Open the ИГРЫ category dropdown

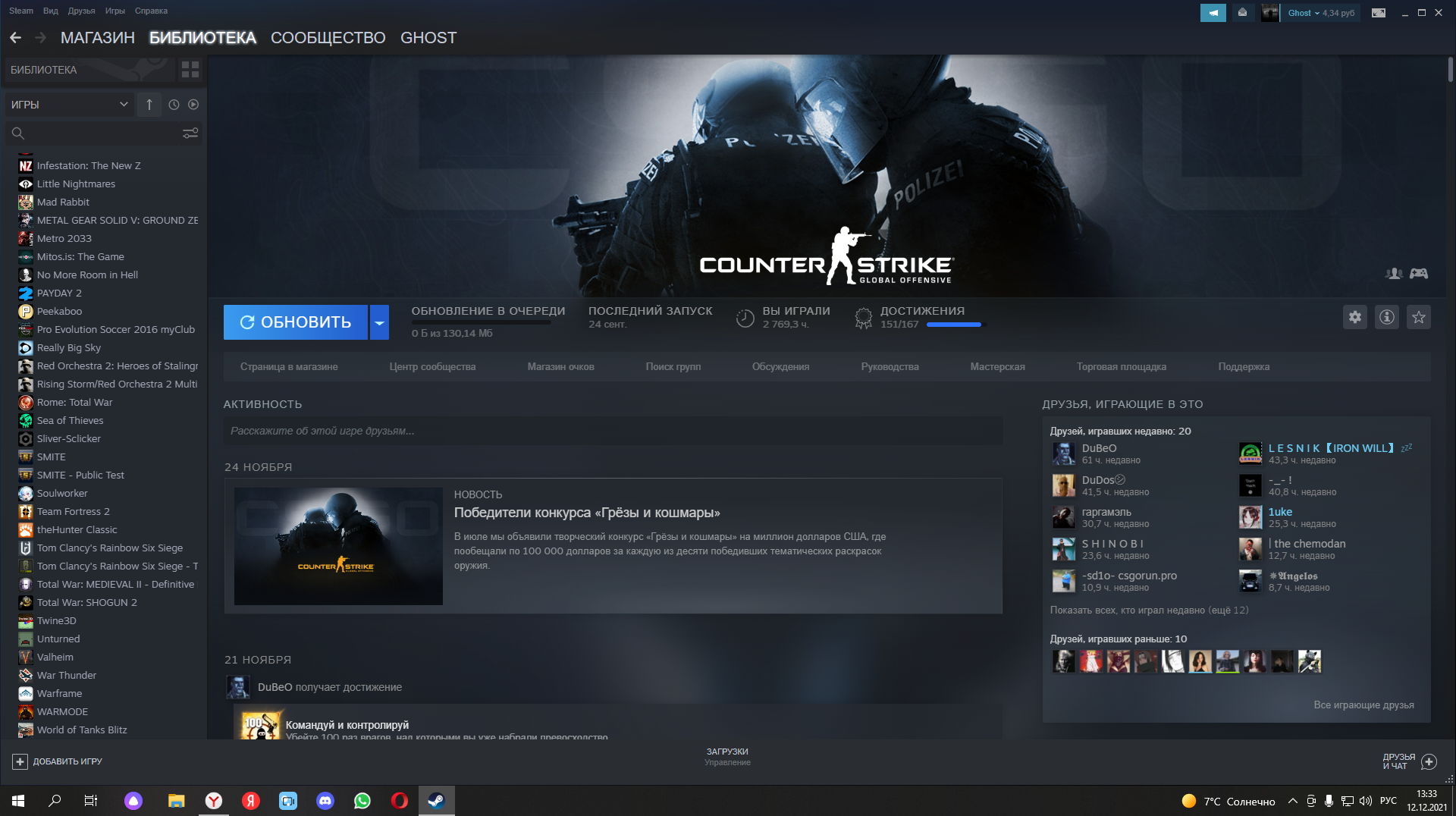[x=69, y=105]
